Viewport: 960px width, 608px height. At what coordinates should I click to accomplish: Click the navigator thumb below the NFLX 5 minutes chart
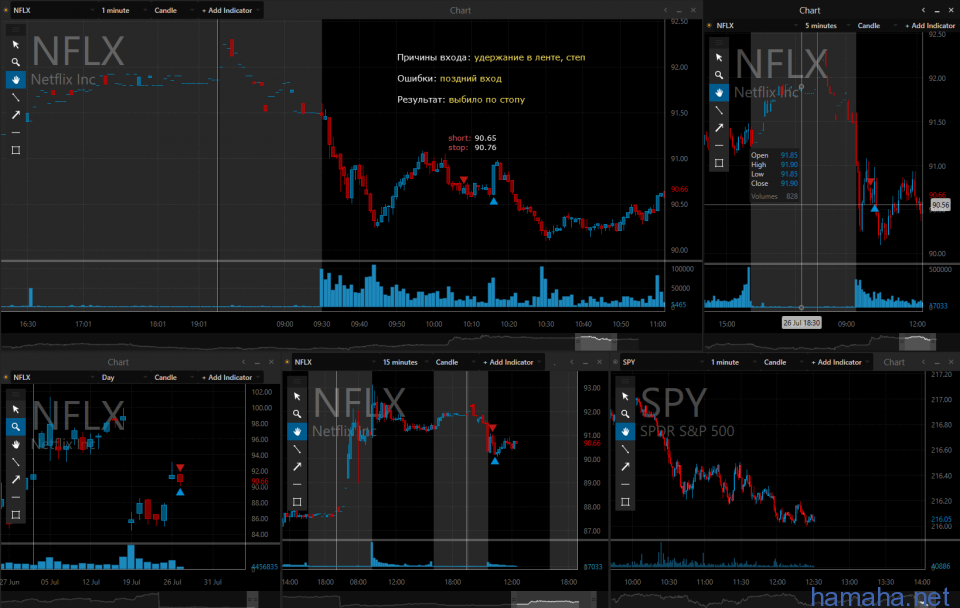coord(917,342)
